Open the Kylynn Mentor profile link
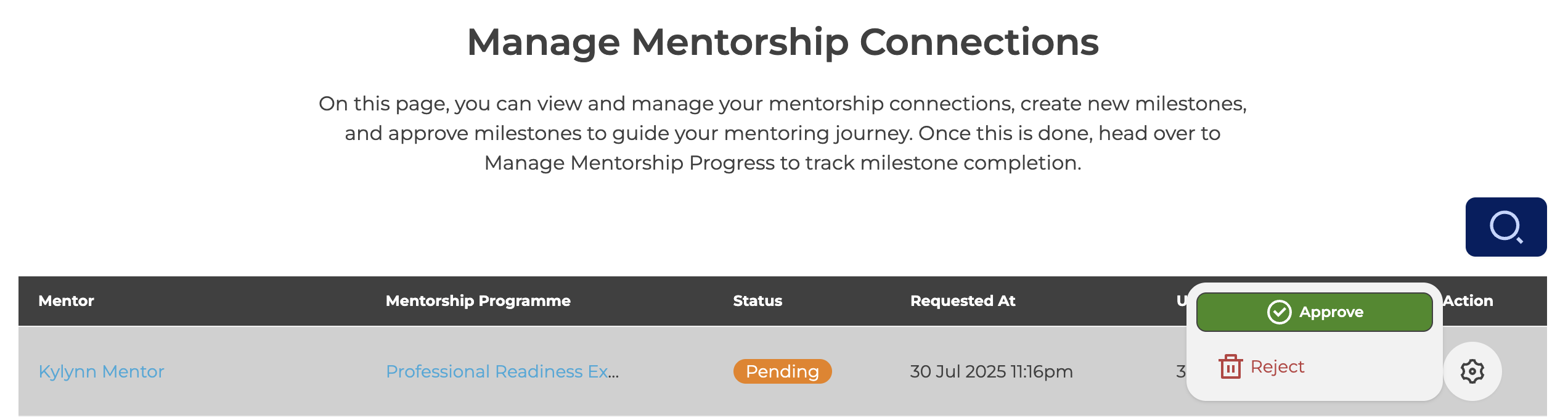Viewport: 1568px width, 417px height. point(101,371)
